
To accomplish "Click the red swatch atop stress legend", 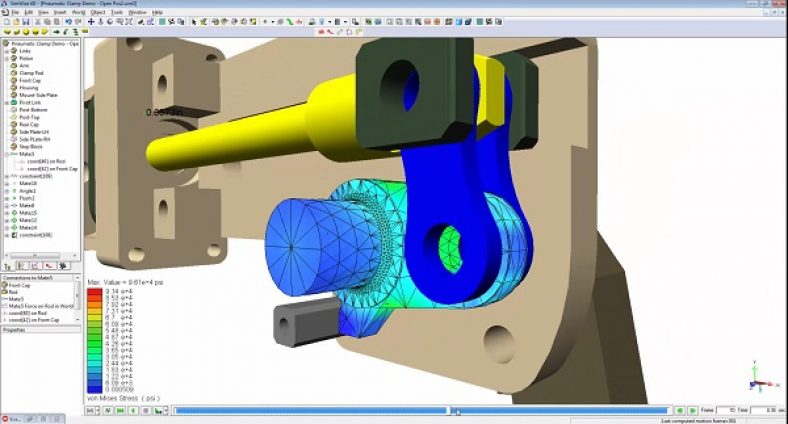I will 94,291.
